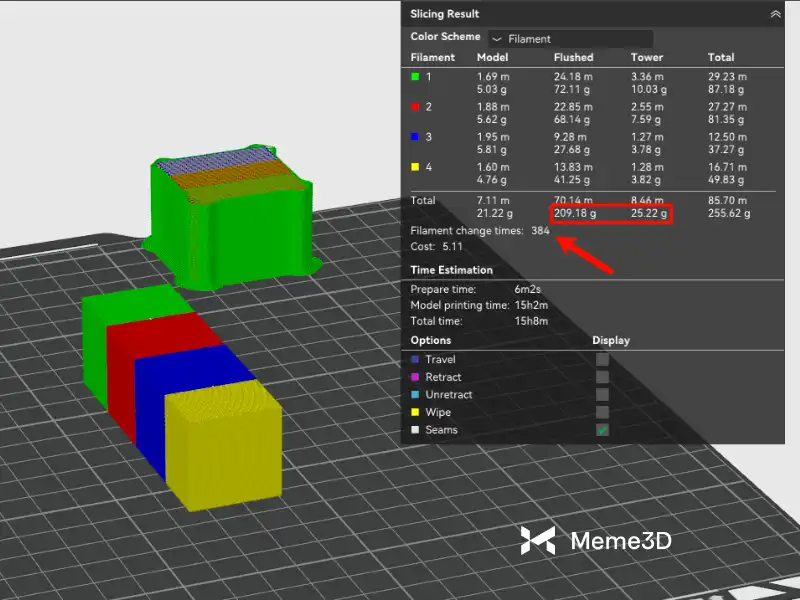The width and height of the screenshot is (800, 600).
Task: Click the Unretract legend color icon
Action: [x=416, y=395]
